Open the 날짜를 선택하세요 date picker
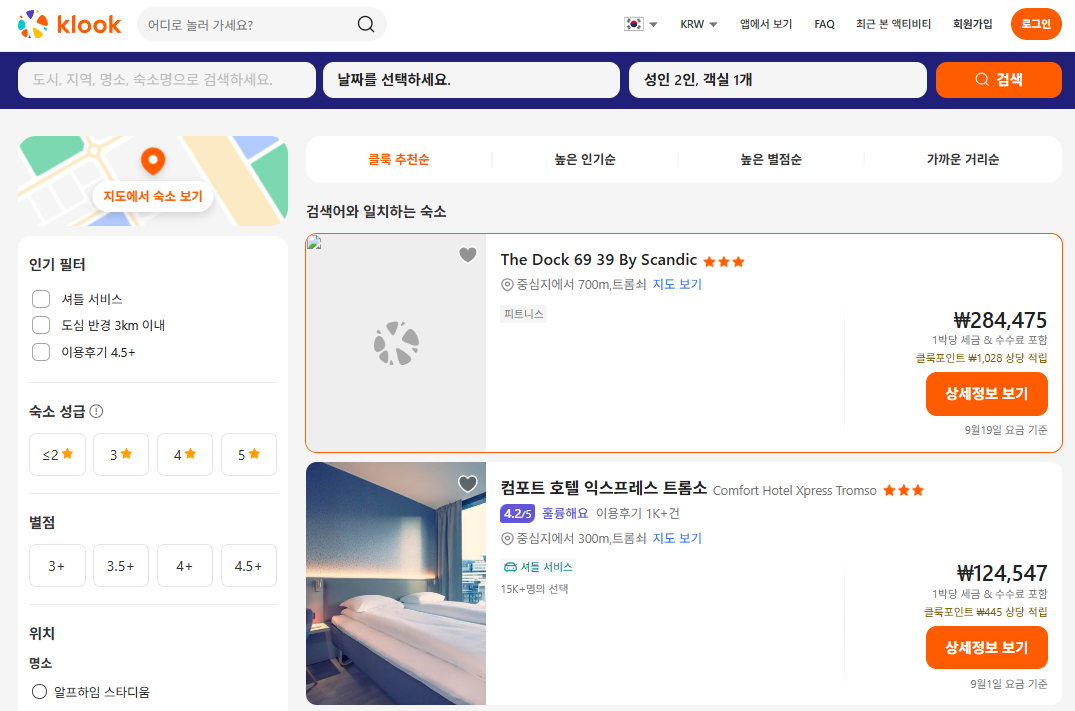Image resolution: width=1075 pixels, height=711 pixels. pos(471,80)
